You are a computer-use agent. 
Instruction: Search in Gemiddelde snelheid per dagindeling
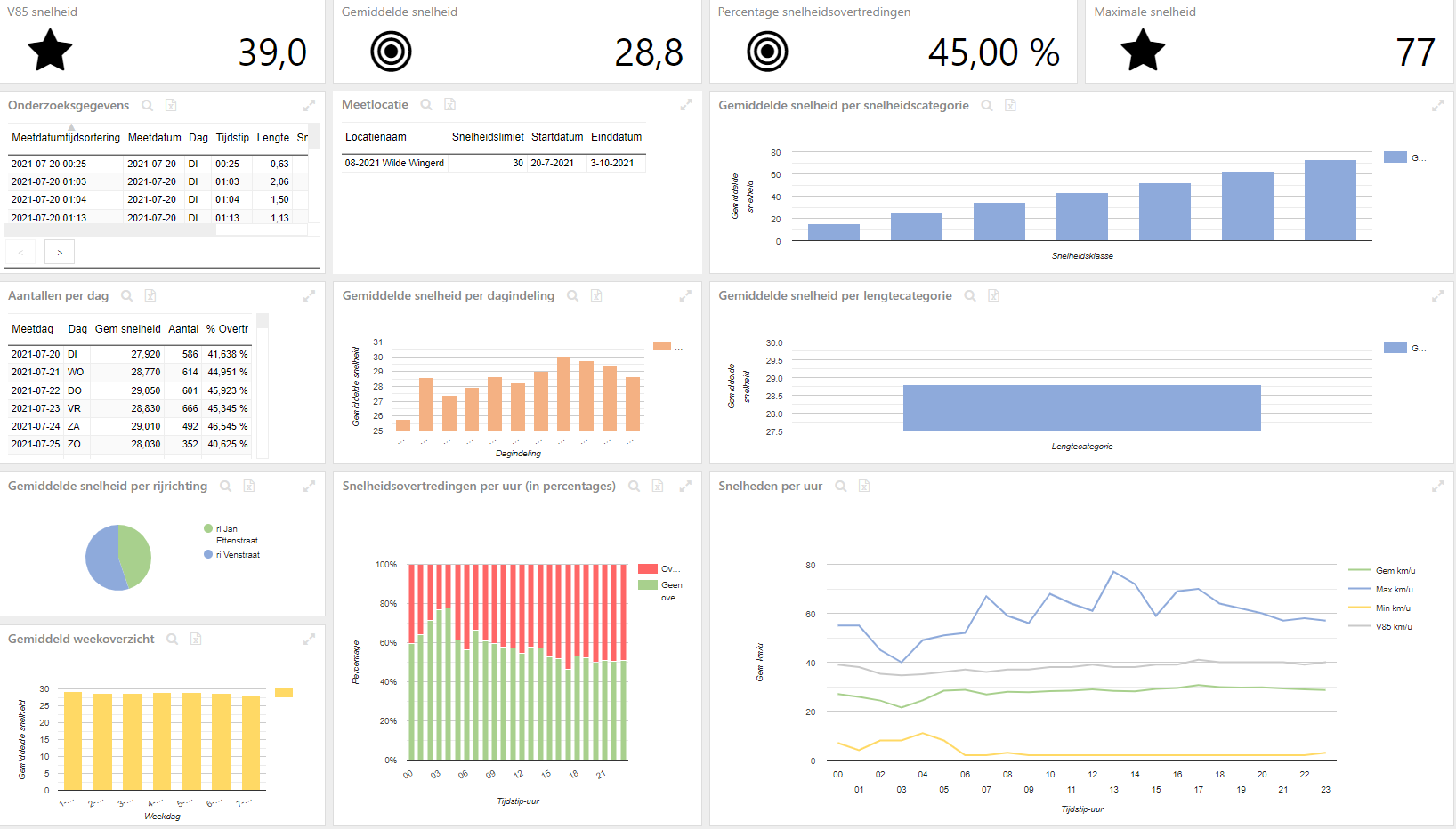click(x=573, y=295)
